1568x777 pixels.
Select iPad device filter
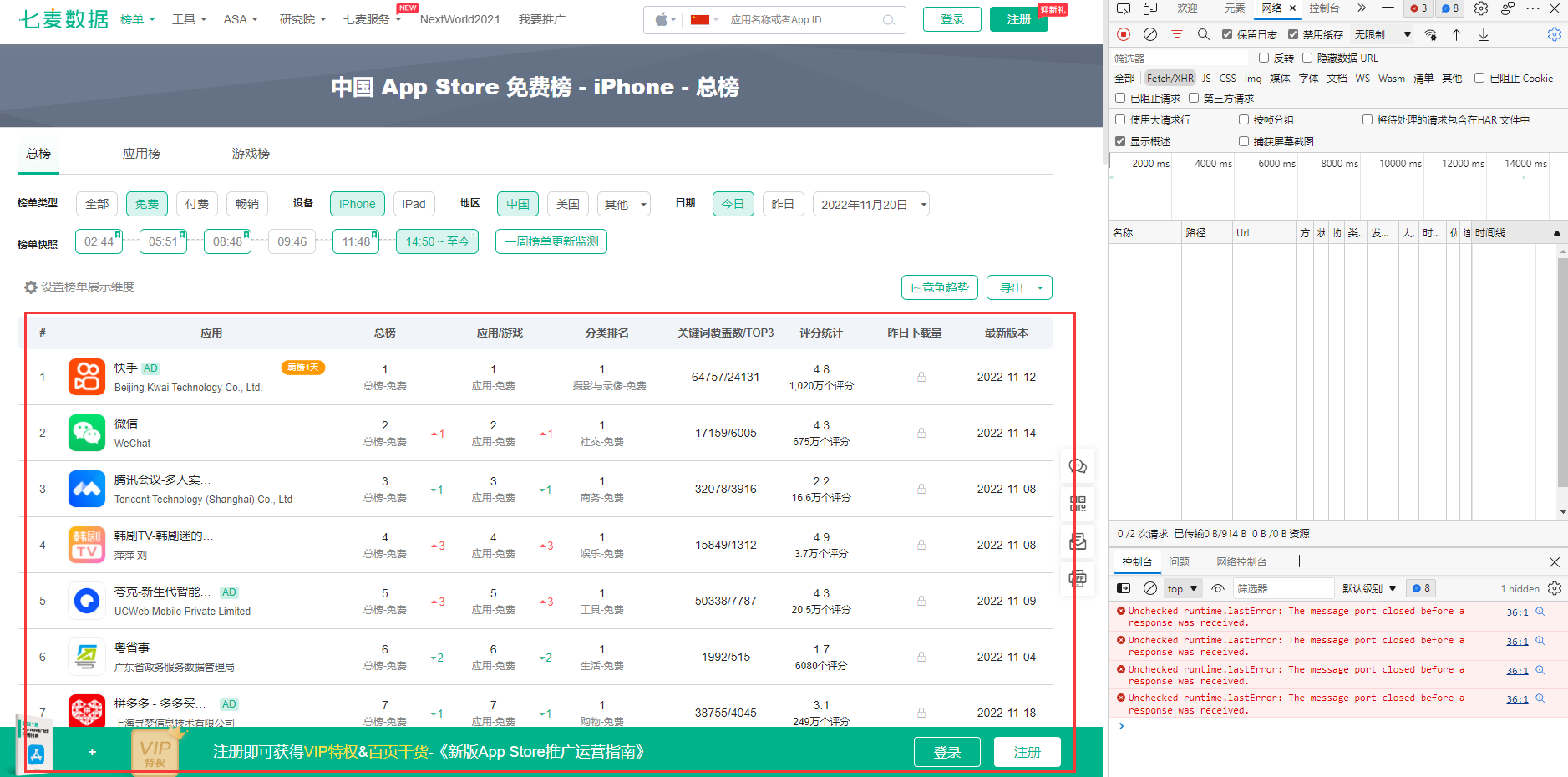pyautogui.click(x=414, y=205)
